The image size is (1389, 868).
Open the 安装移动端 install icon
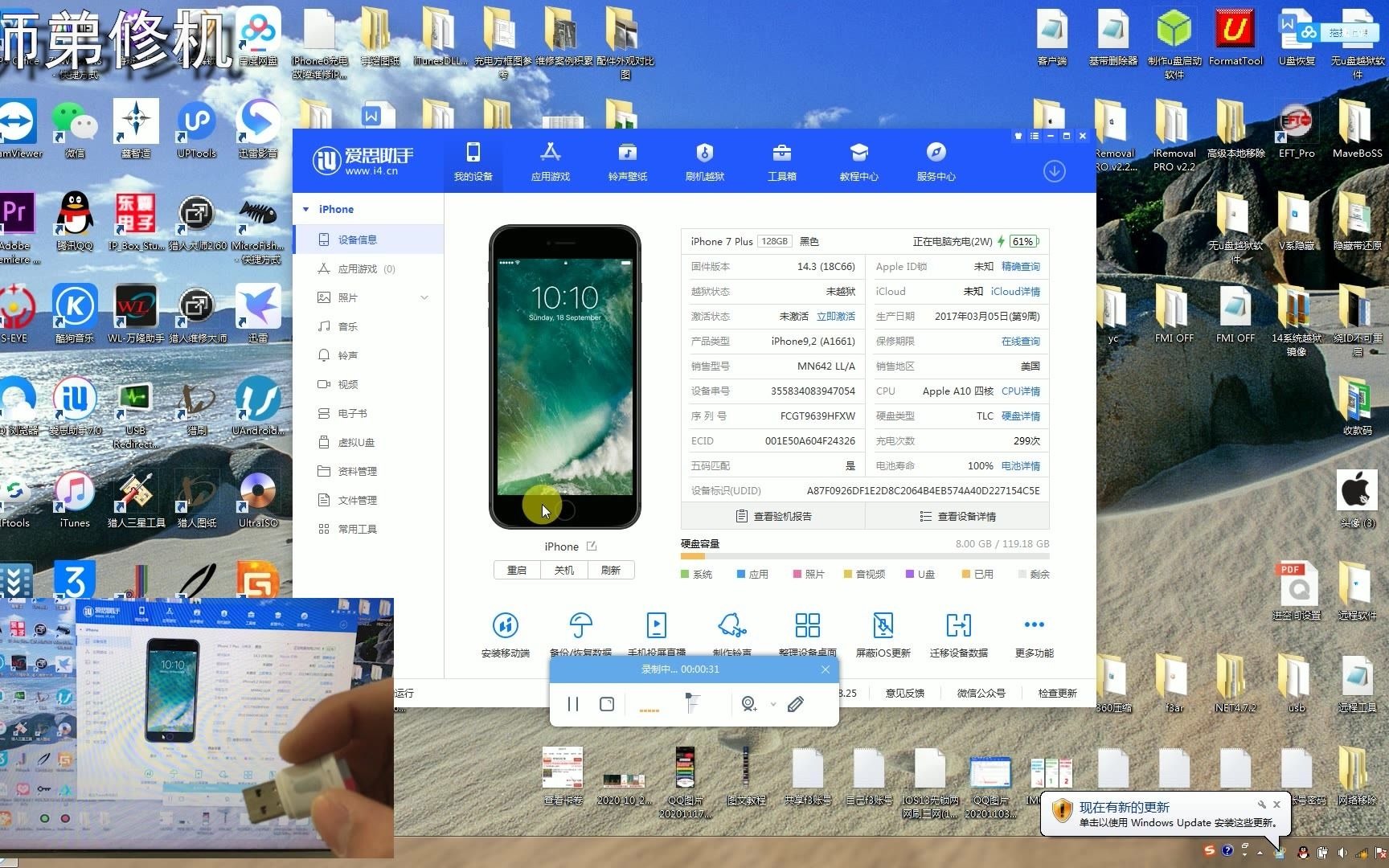[x=505, y=625]
